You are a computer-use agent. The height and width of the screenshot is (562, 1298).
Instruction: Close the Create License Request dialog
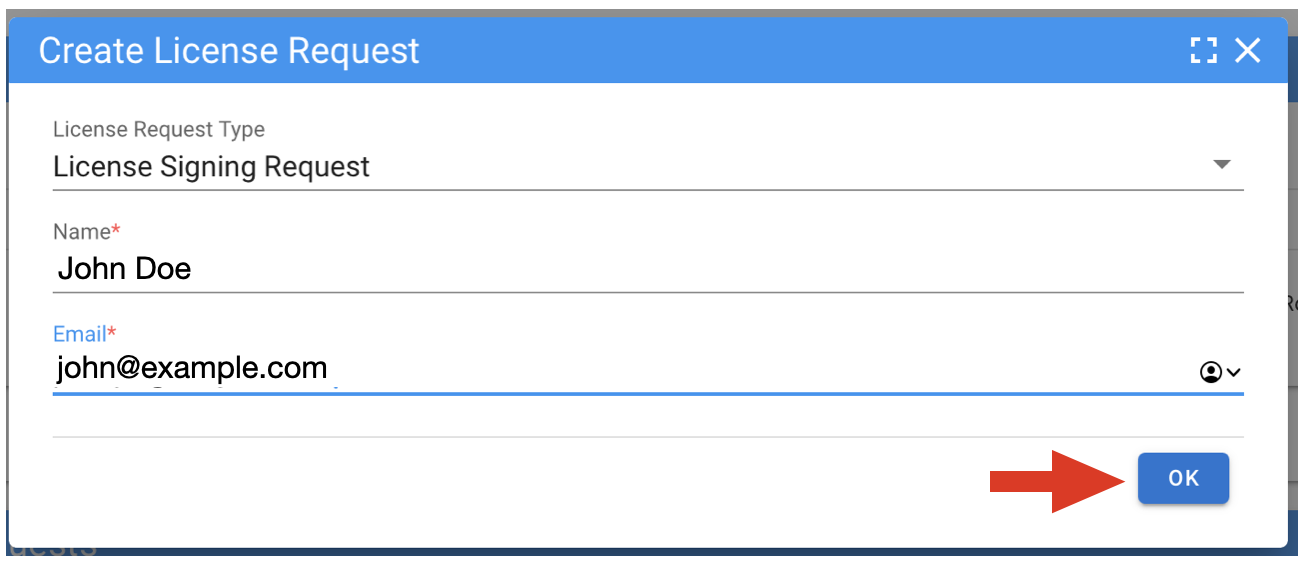pyautogui.click(x=1248, y=51)
